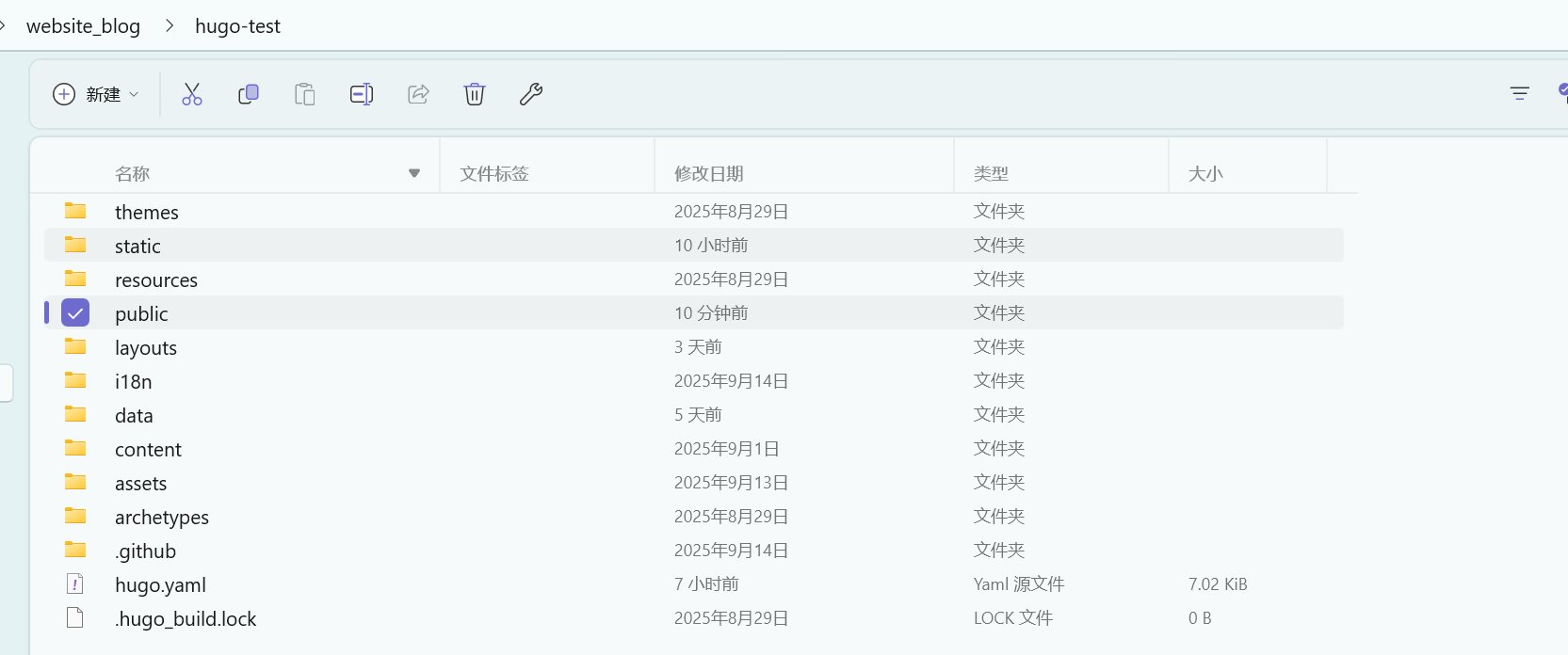The width and height of the screenshot is (1568, 655).
Task: Open Properties via the wrench icon
Action: [x=531, y=94]
